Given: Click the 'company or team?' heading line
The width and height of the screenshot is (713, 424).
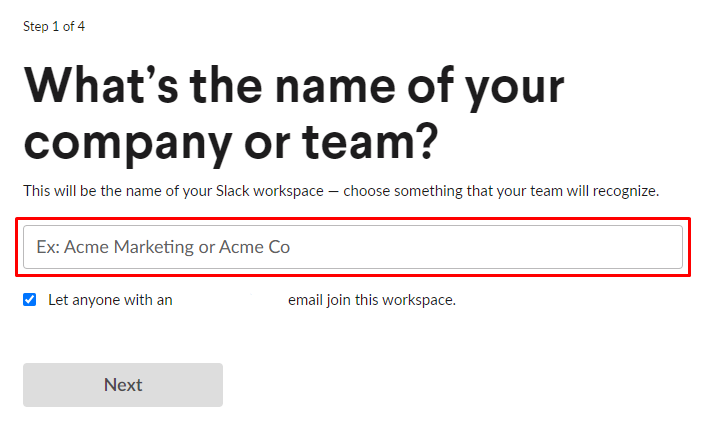Looking at the screenshot, I should point(231,143).
